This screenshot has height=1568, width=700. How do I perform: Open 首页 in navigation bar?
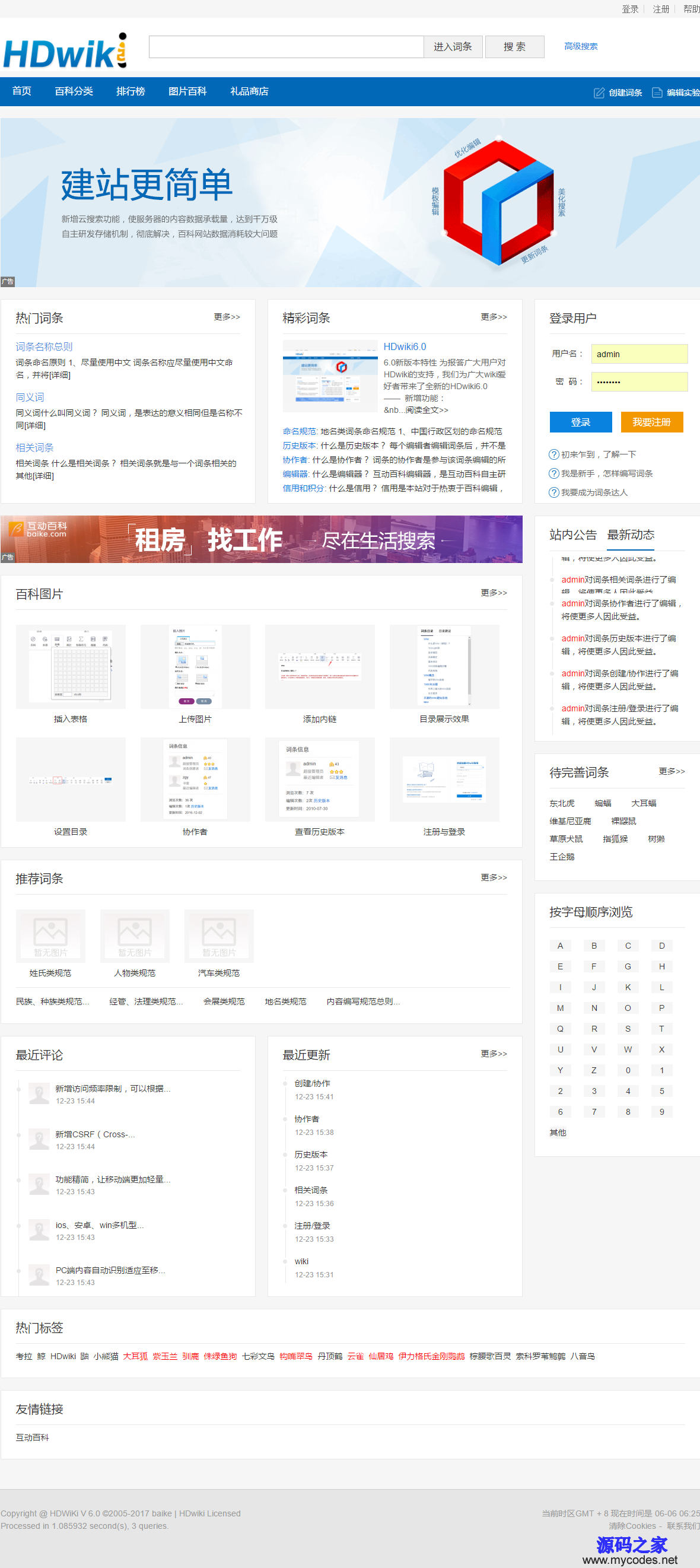(22, 91)
